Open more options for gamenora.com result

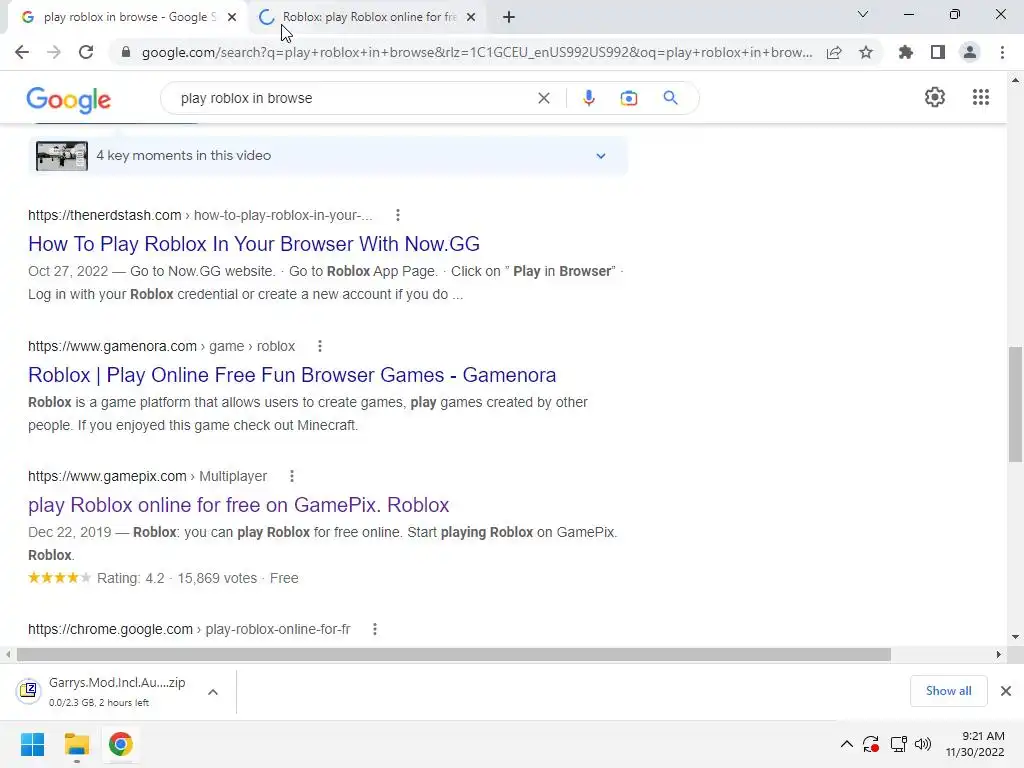[x=319, y=346]
